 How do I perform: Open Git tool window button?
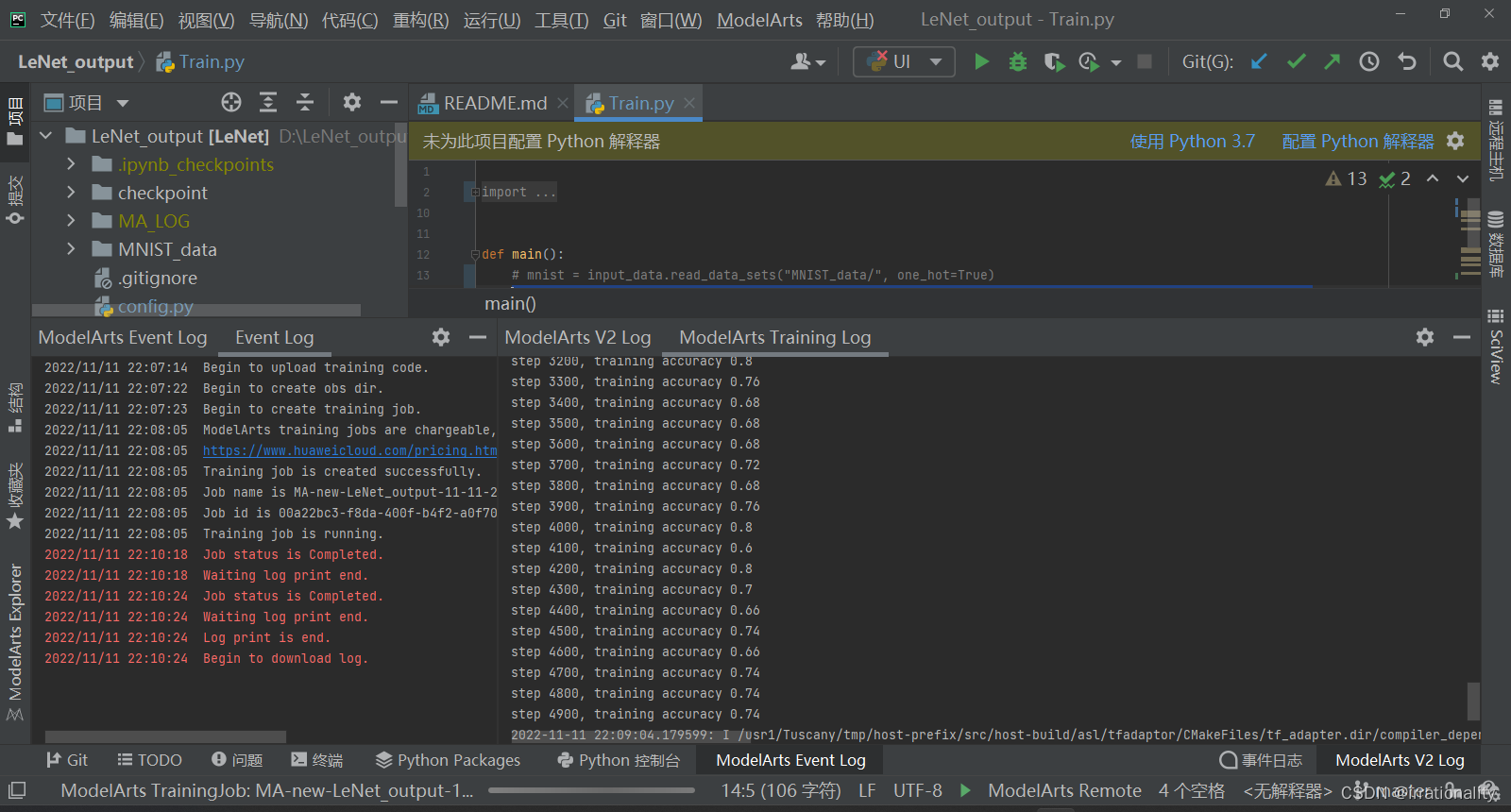point(67,760)
